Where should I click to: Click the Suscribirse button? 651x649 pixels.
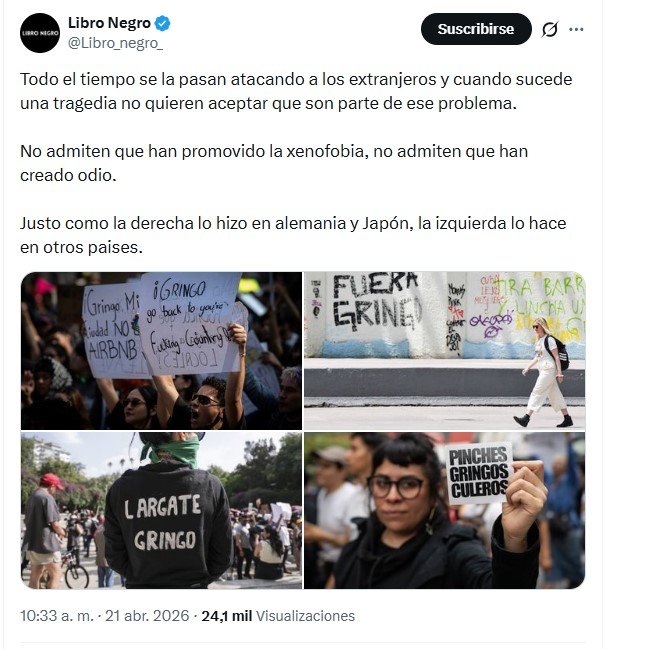[x=476, y=29]
